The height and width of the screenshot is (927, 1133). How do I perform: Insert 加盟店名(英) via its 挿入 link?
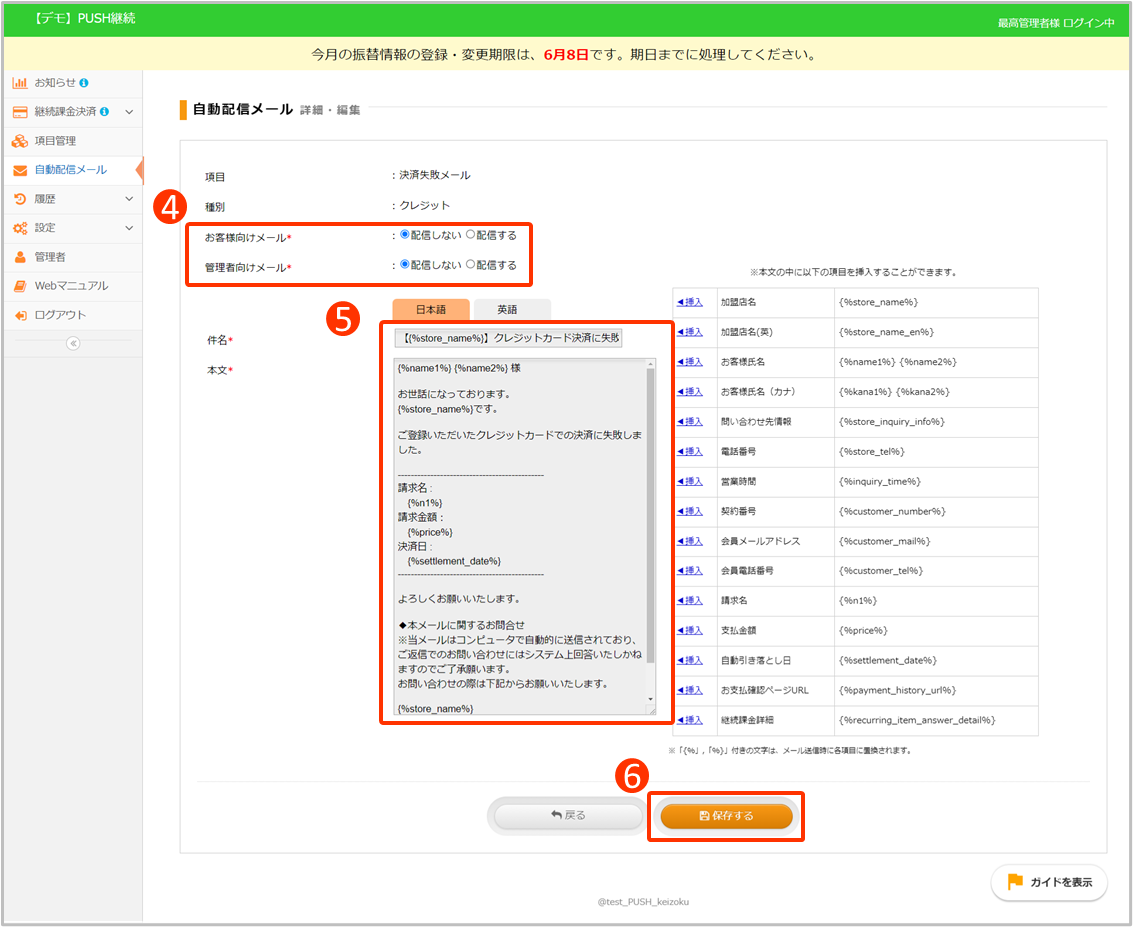coord(689,332)
